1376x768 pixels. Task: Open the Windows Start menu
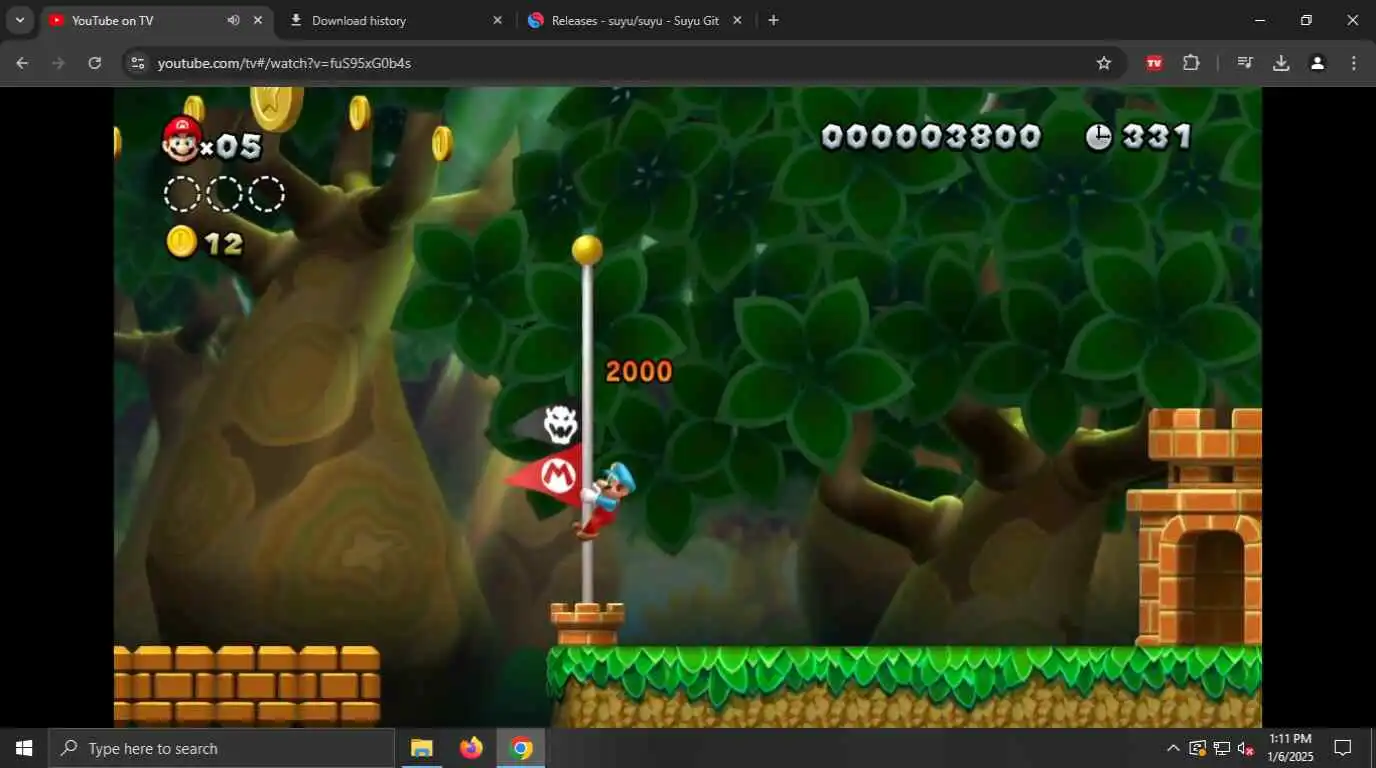click(24, 748)
